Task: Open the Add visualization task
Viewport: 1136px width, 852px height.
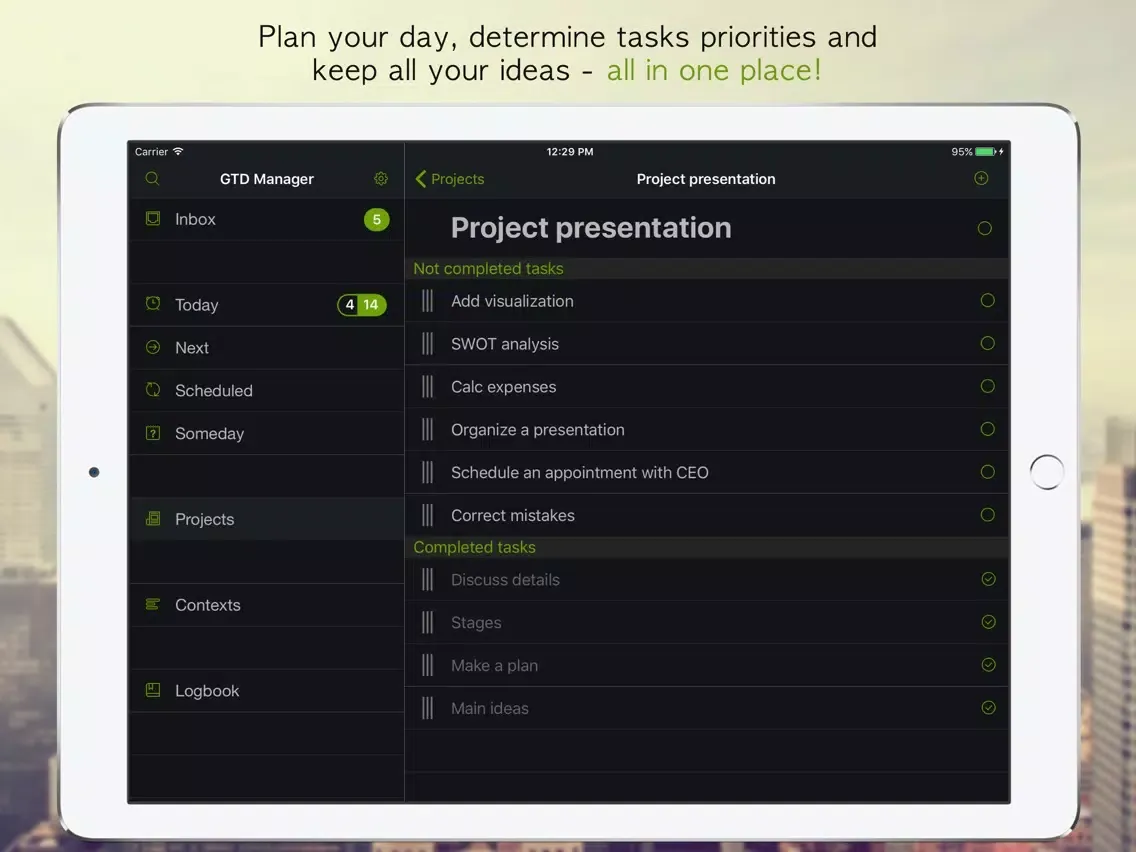Action: pos(706,301)
